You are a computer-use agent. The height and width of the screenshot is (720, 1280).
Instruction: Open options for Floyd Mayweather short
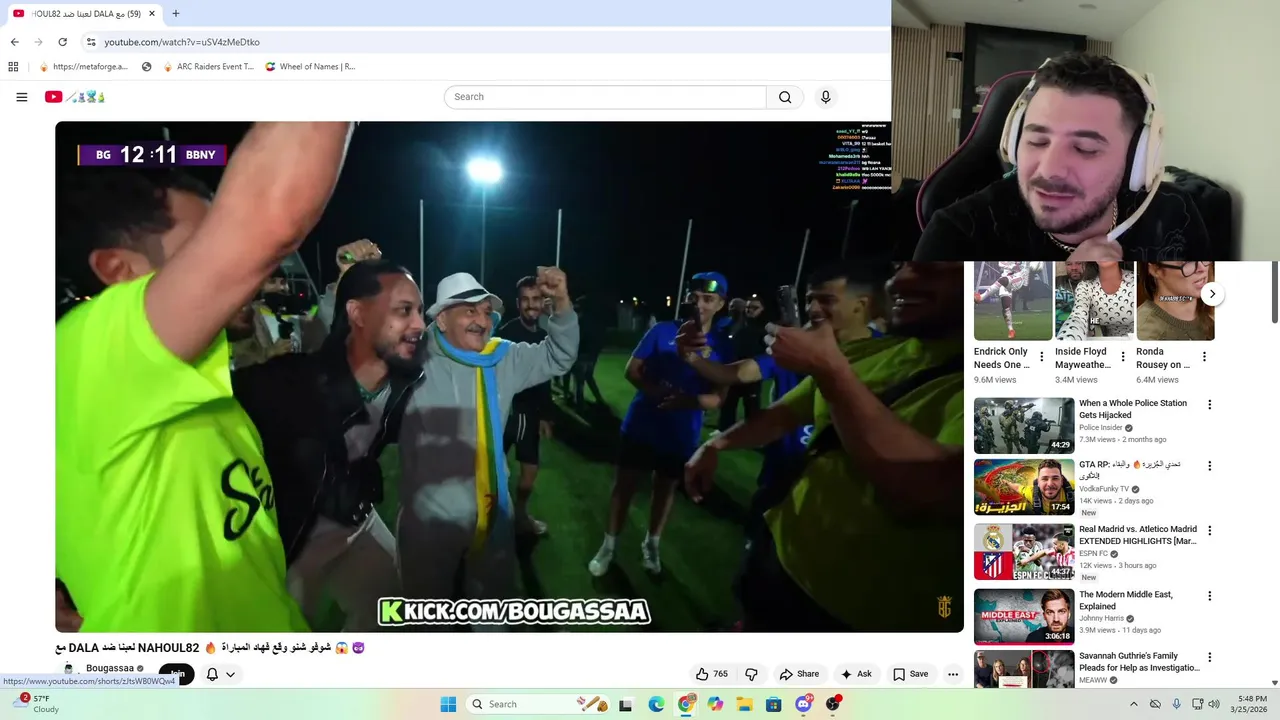(x=1123, y=357)
